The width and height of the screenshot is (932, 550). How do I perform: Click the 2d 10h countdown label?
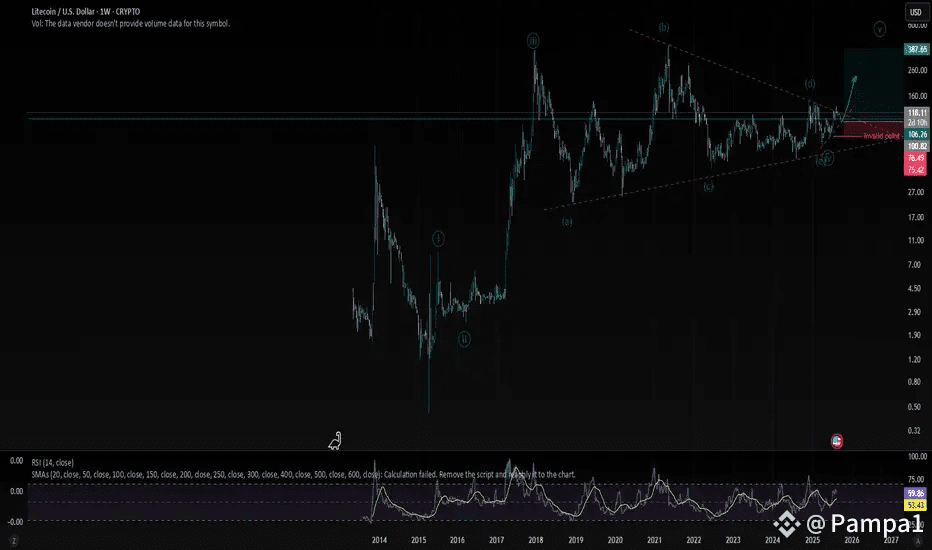click(916, 122)
